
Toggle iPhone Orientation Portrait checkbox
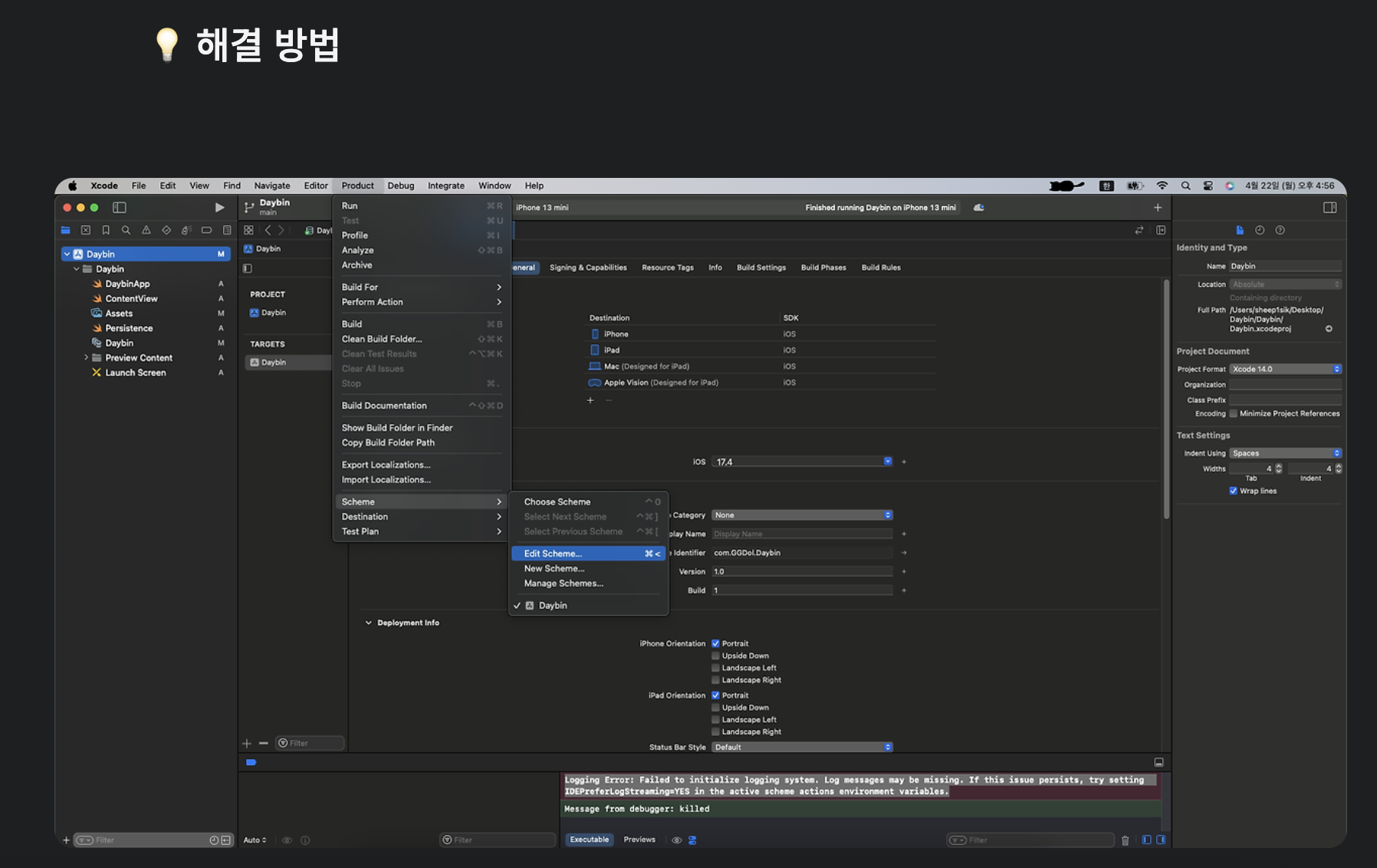click(x=715, y=643)
